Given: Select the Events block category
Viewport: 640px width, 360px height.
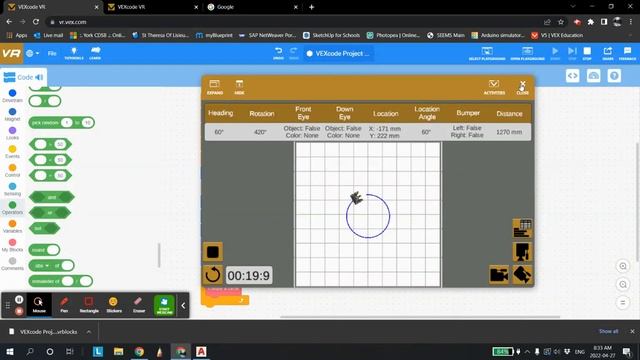Looking at the screenshot, I should (12, 152).
